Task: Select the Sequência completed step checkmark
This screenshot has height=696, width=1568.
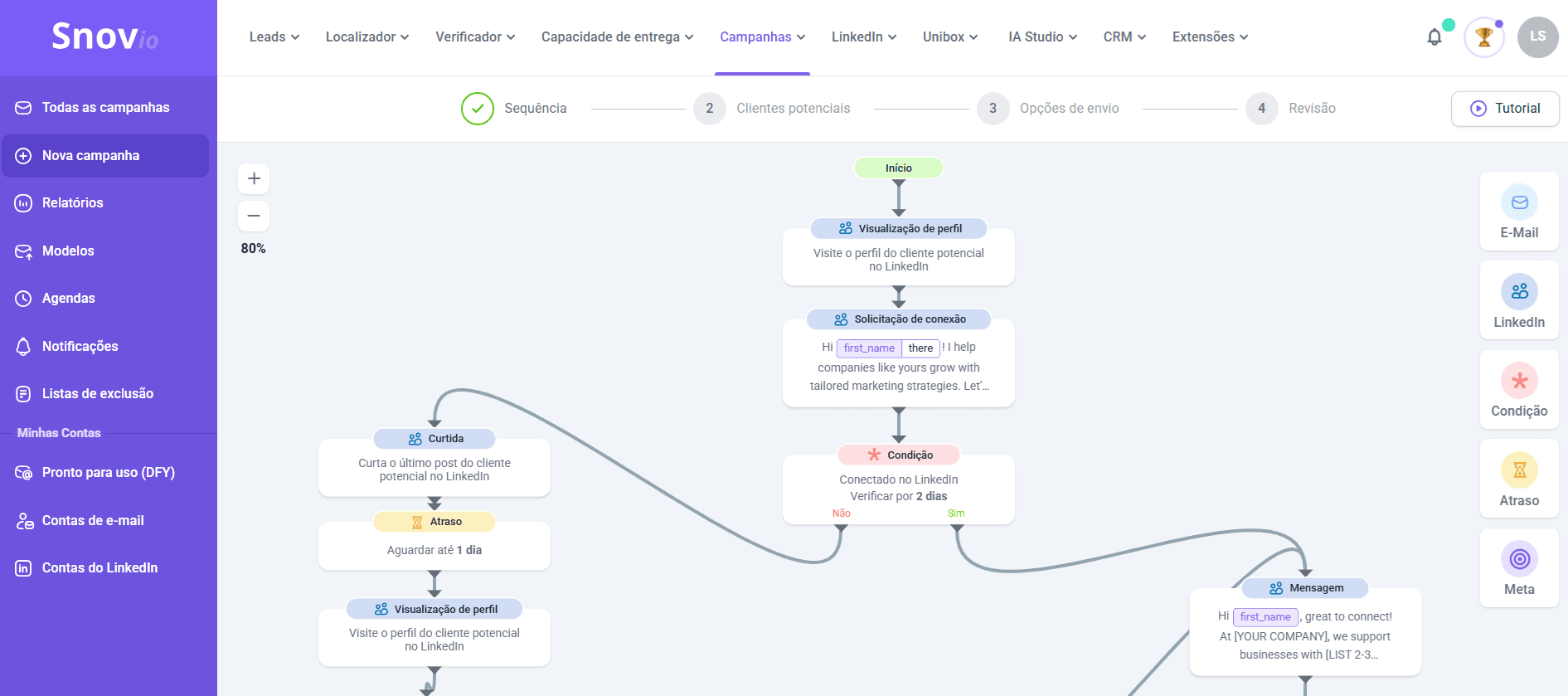Action: (x=478, y=109)
